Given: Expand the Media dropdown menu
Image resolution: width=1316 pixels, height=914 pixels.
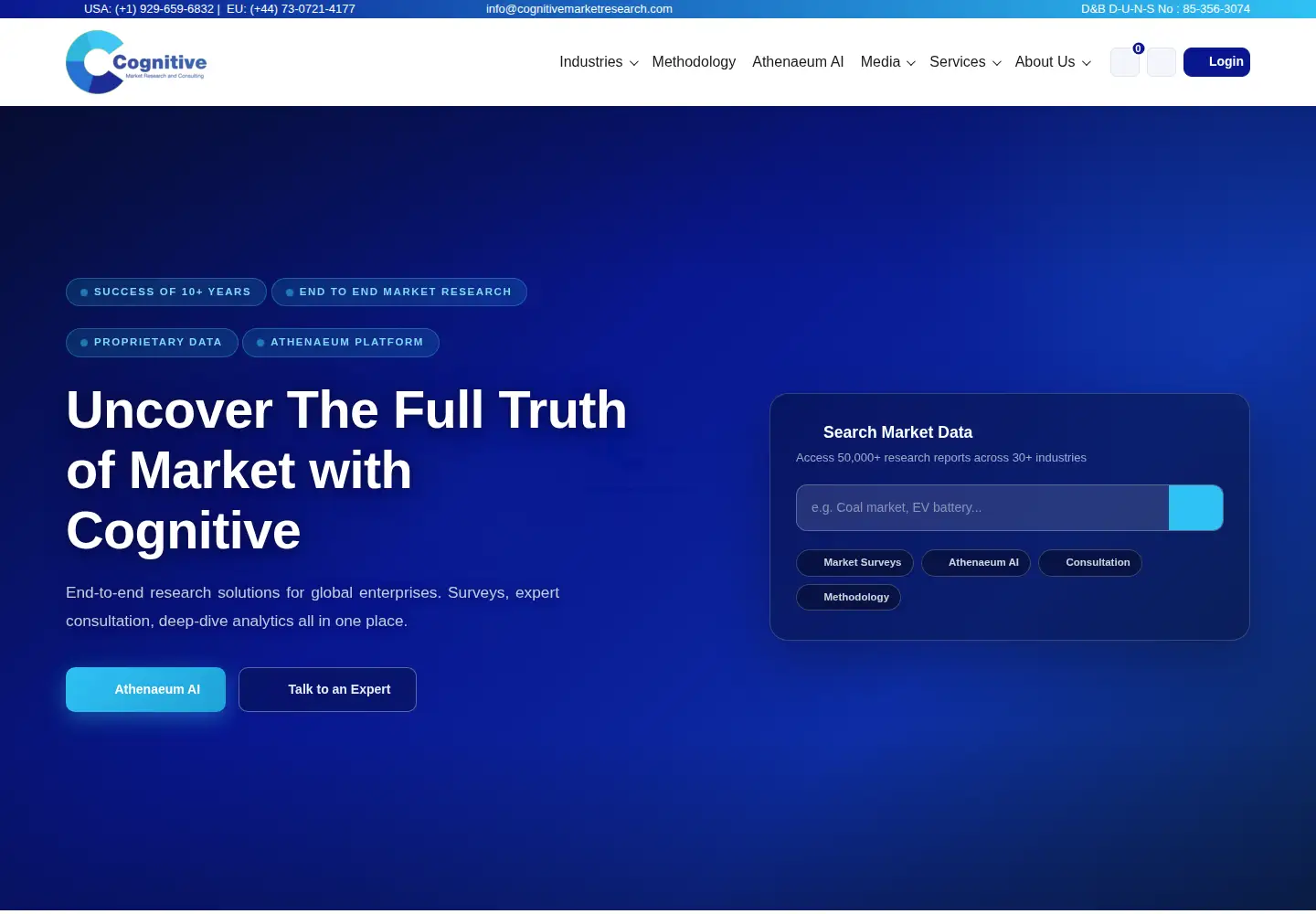Looking at the screenshot, I should tap(887, 62).
